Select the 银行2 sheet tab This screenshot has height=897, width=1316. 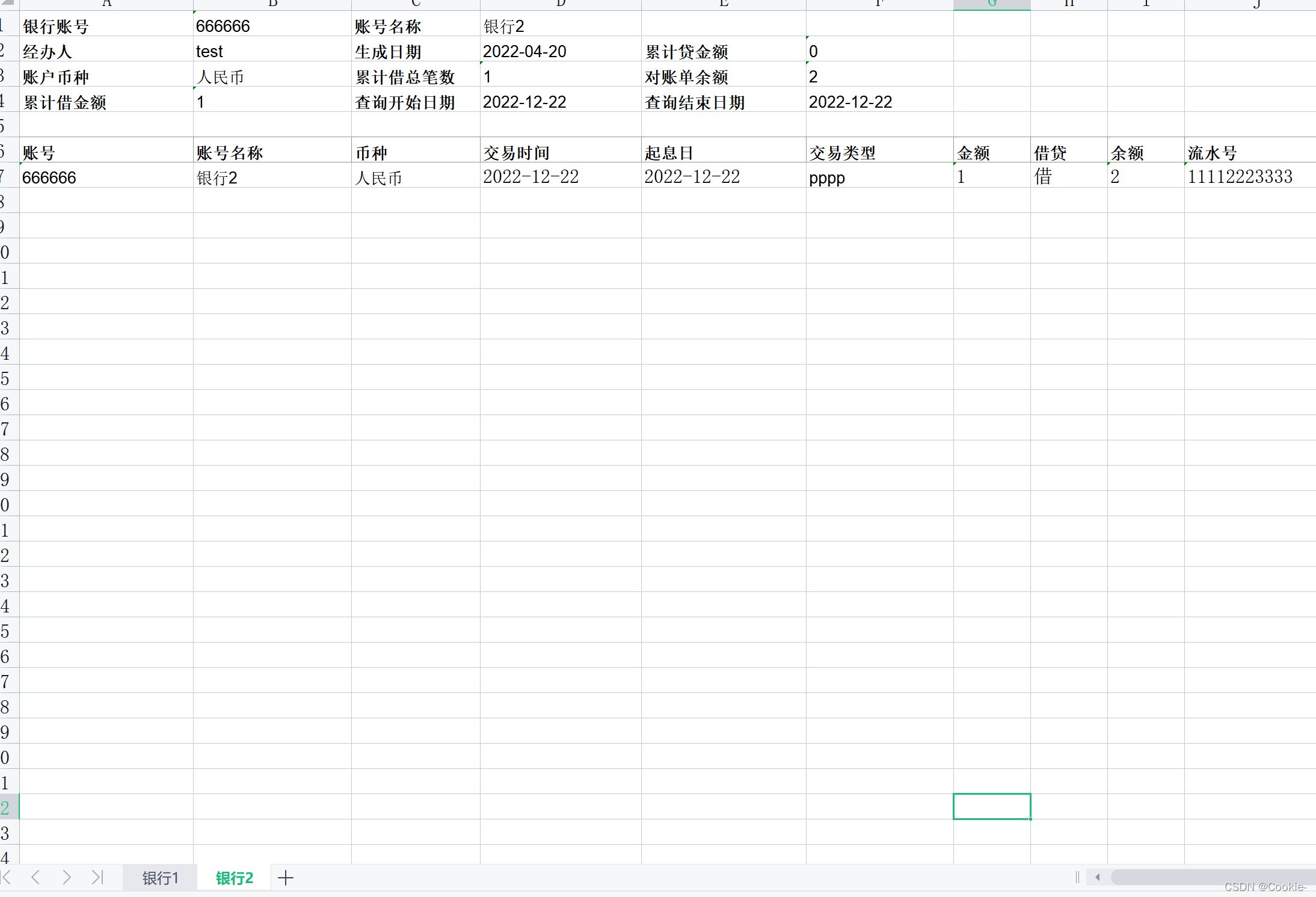(234, 878)
